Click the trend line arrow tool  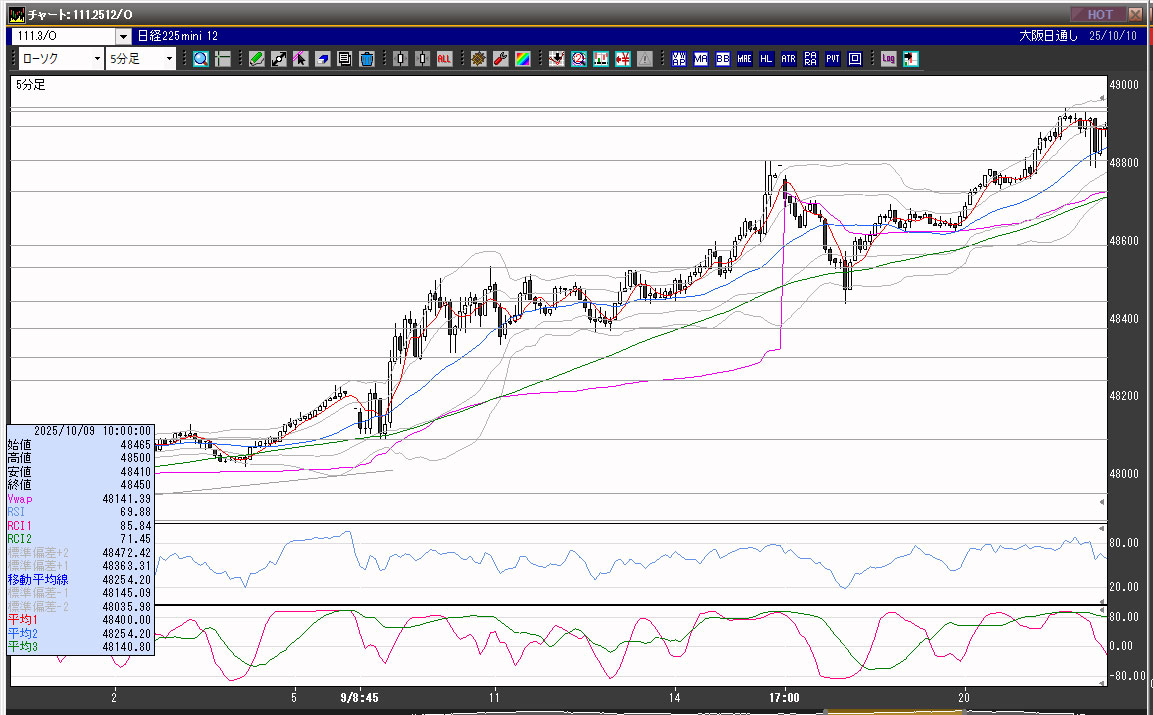[279, 59]
